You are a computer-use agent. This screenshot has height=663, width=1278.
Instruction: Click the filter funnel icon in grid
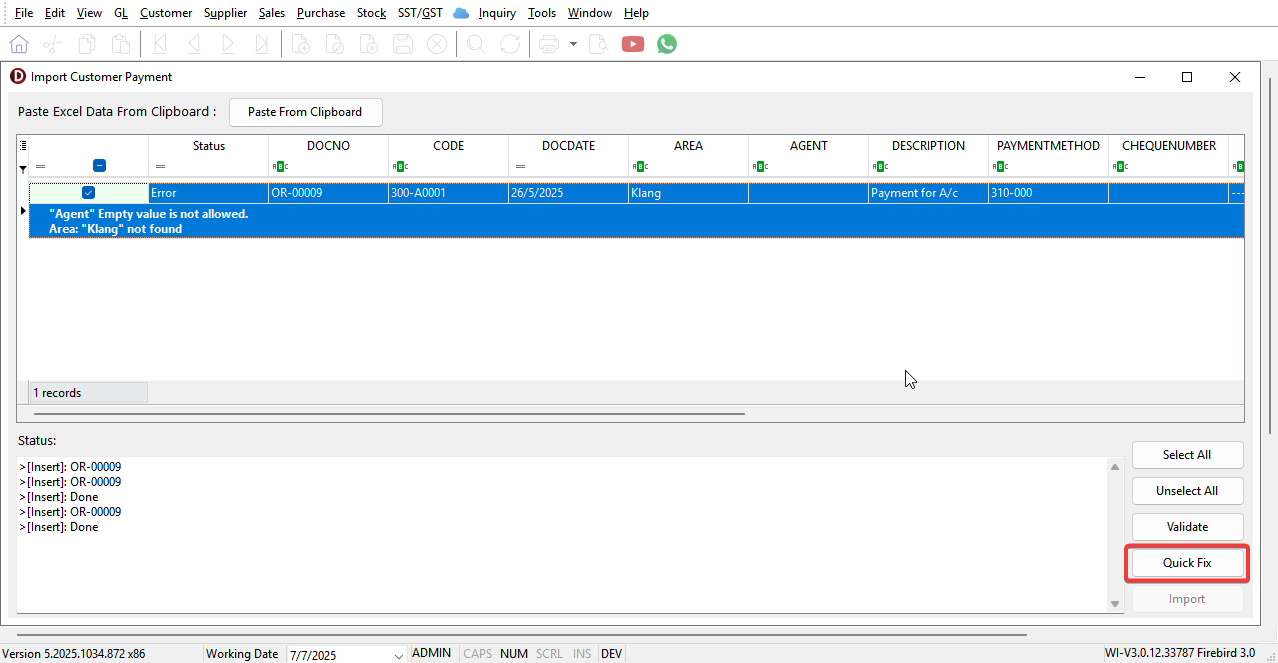[x=23, y=168]
